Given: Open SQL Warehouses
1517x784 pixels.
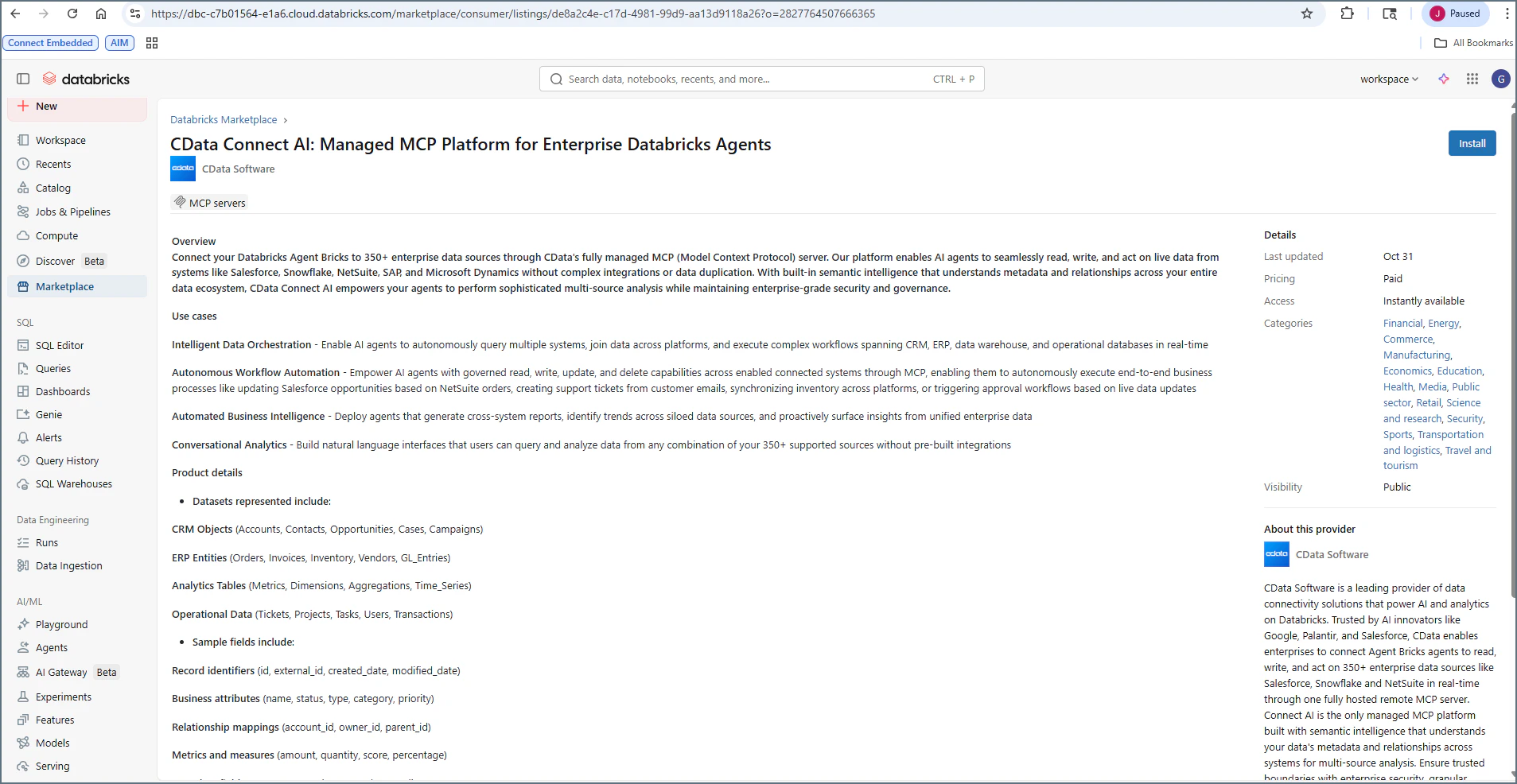Looking at the screenshot, I should (77, 483).
